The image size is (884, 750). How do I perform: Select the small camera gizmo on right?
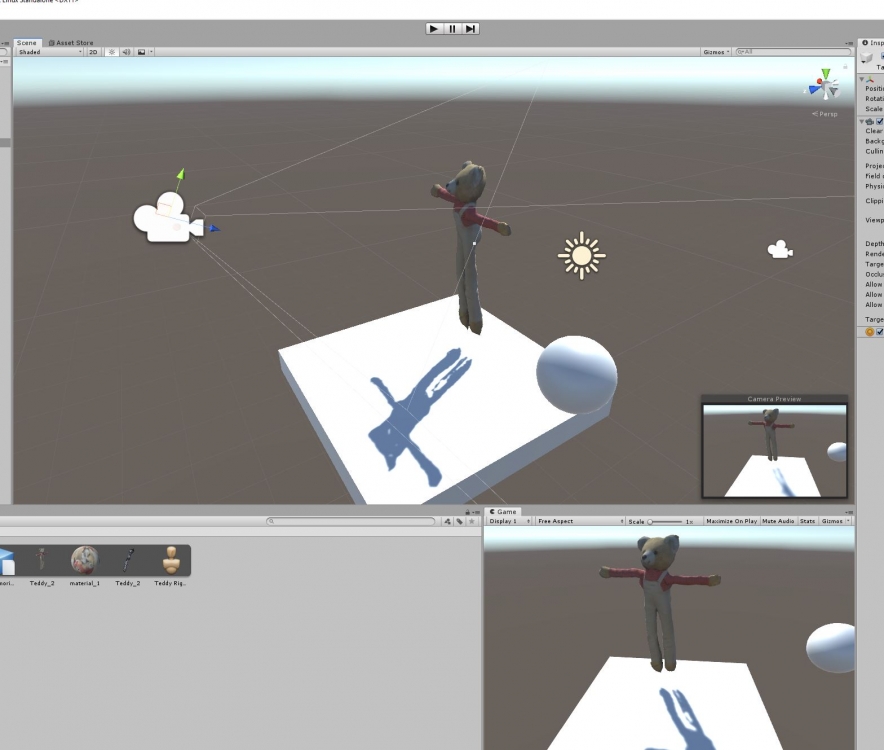pyautogui.click(x=780, y=250)
